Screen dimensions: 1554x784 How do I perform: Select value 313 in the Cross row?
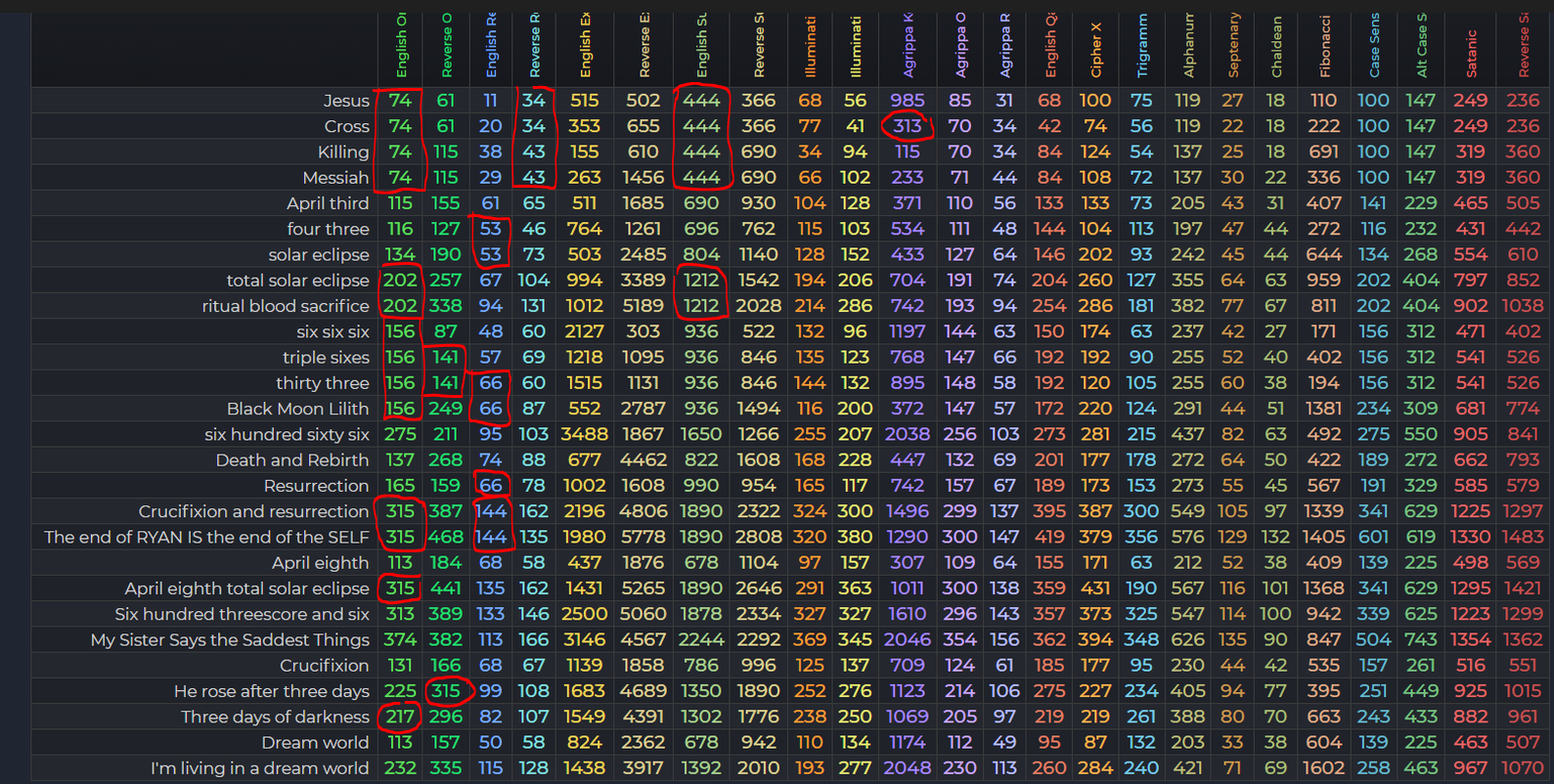point(908,126)
